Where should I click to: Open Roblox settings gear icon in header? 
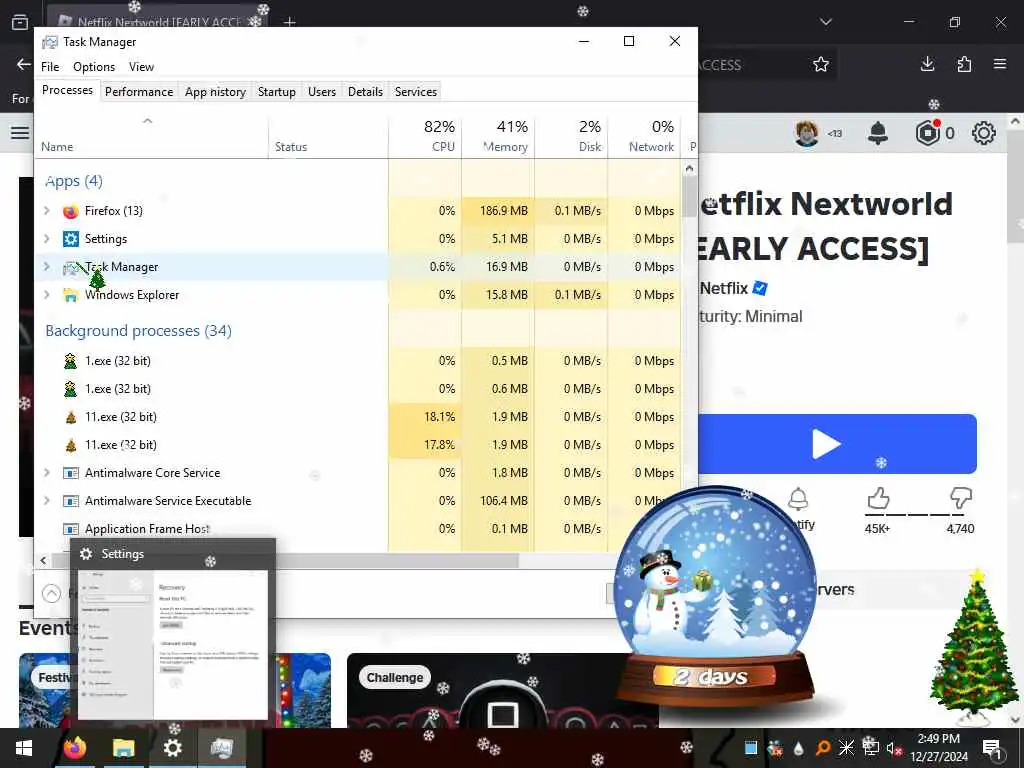[984, 133]
